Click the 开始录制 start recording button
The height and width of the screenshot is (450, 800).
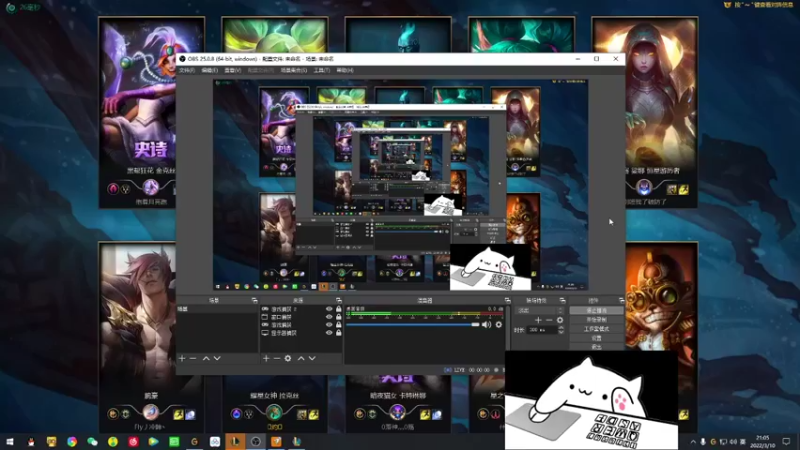(596, 319)
